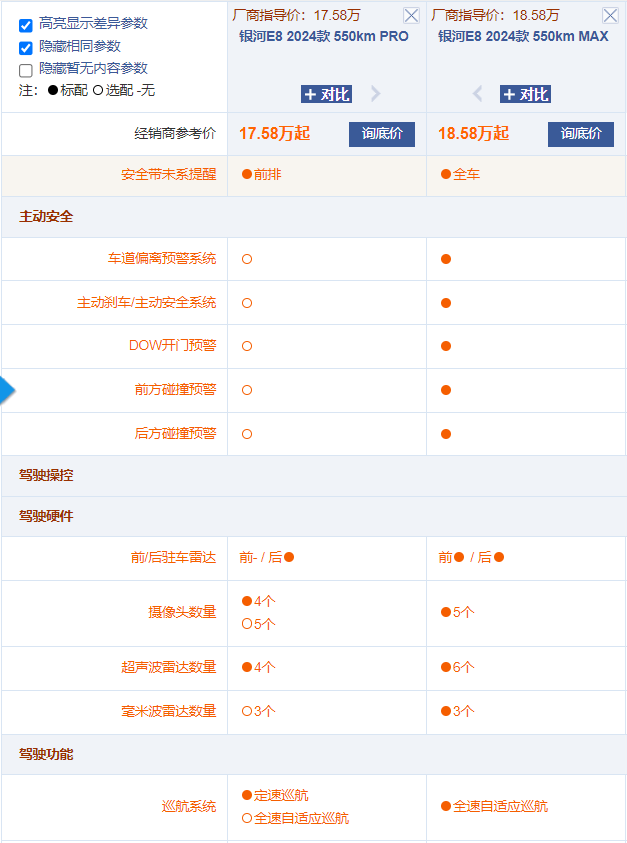This screenshot has height=843, width=627.
Task: Click PRO optional 3个 millimeter radar value
Action: point(259,711)
